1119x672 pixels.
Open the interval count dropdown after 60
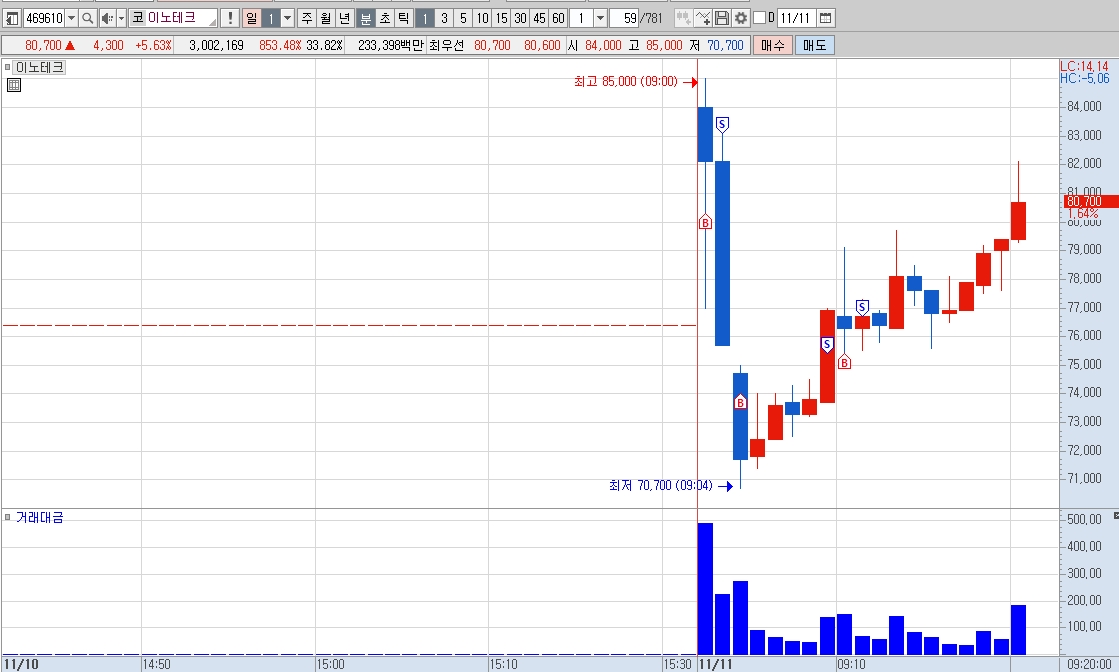point(600,18)
